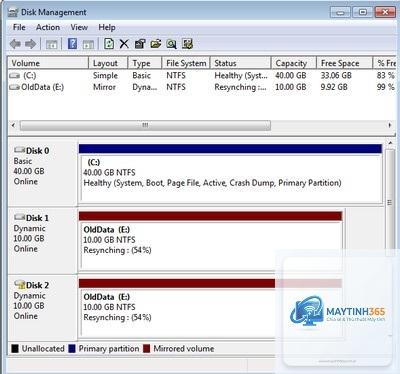Click 'Resynching : (54%)' text on Disk 1
Image resolution: width=400 pixels, height=374 pixels.
click(x=117, y=250)
